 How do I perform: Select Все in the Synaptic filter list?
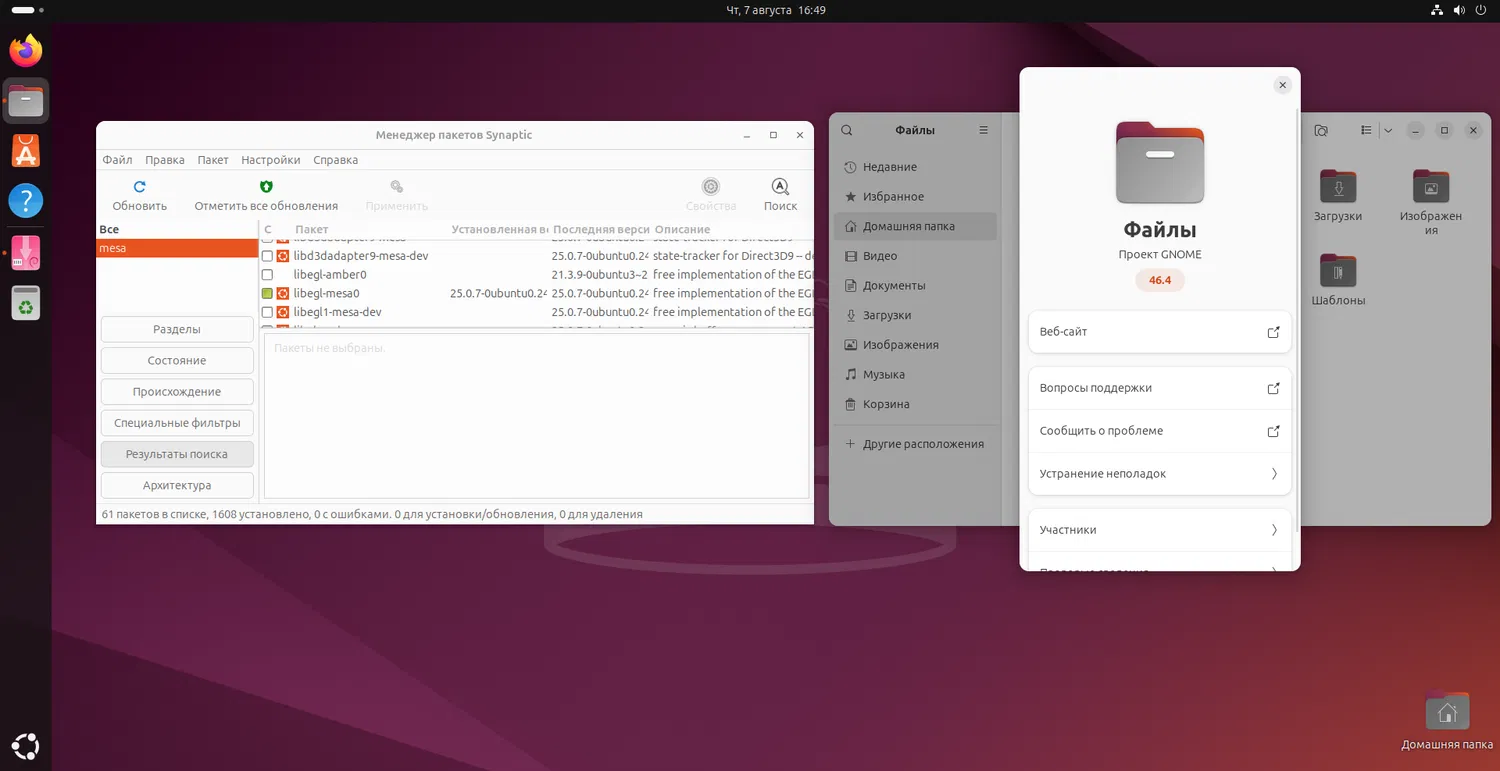(177, 230)
